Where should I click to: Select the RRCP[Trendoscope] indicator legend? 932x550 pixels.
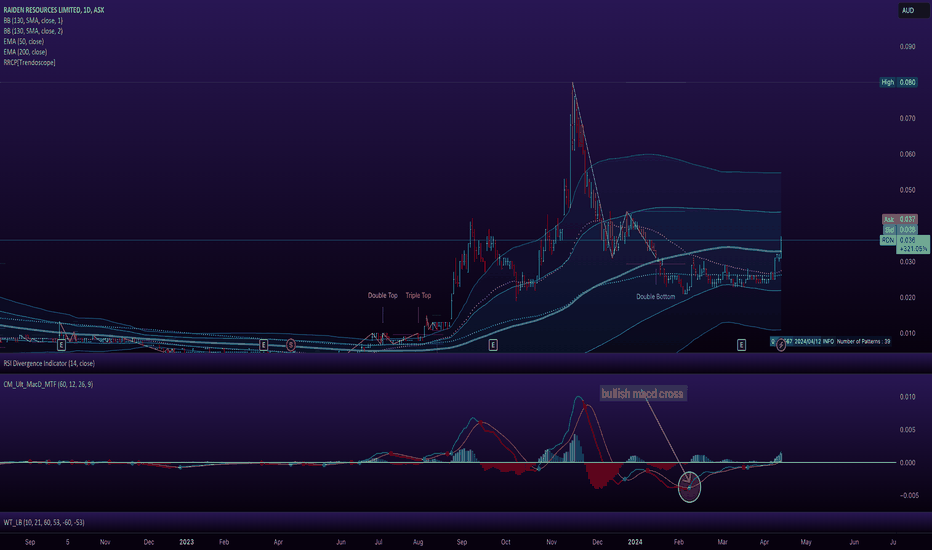coord(29,62)
